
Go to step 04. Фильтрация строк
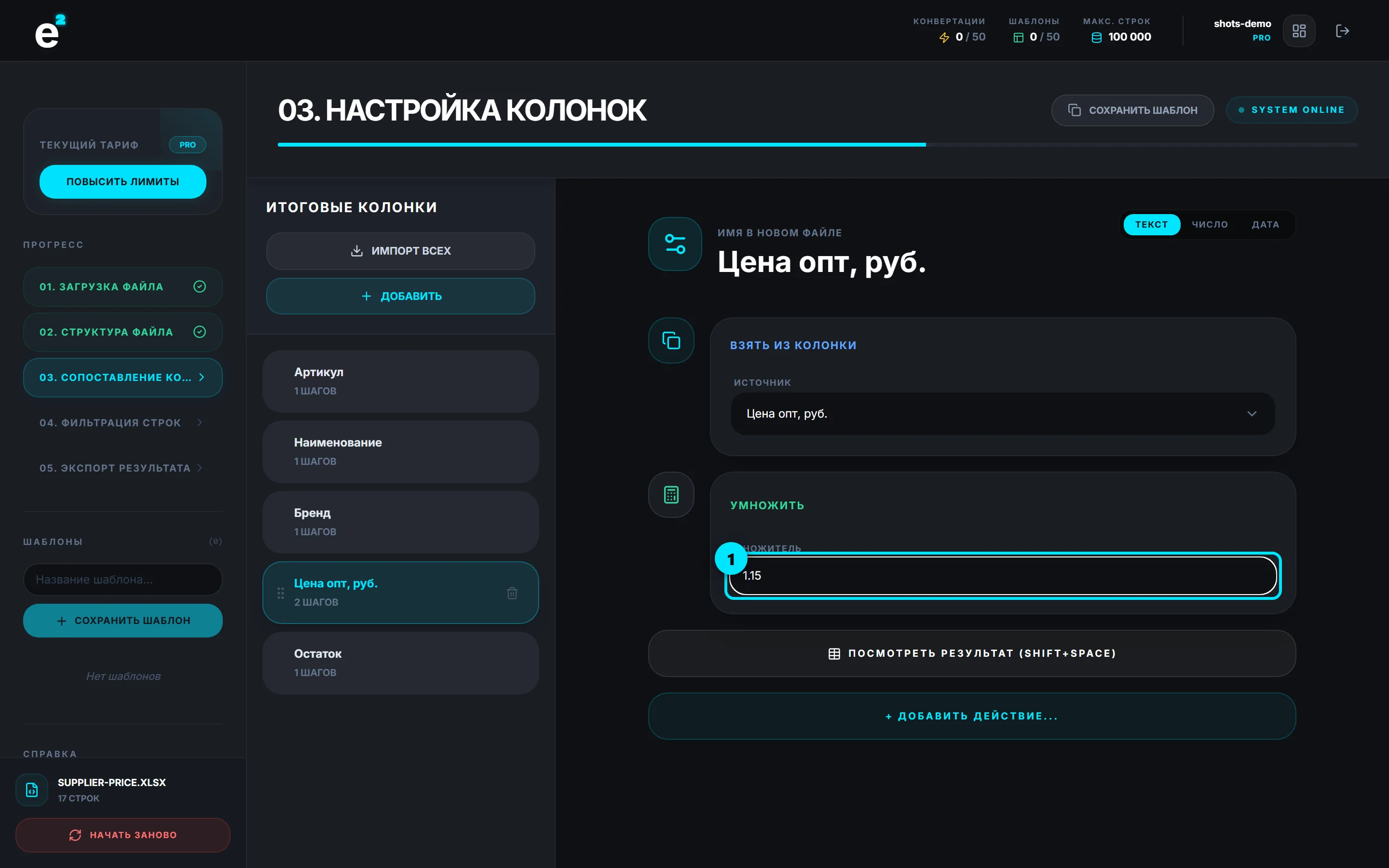point(123,422)
